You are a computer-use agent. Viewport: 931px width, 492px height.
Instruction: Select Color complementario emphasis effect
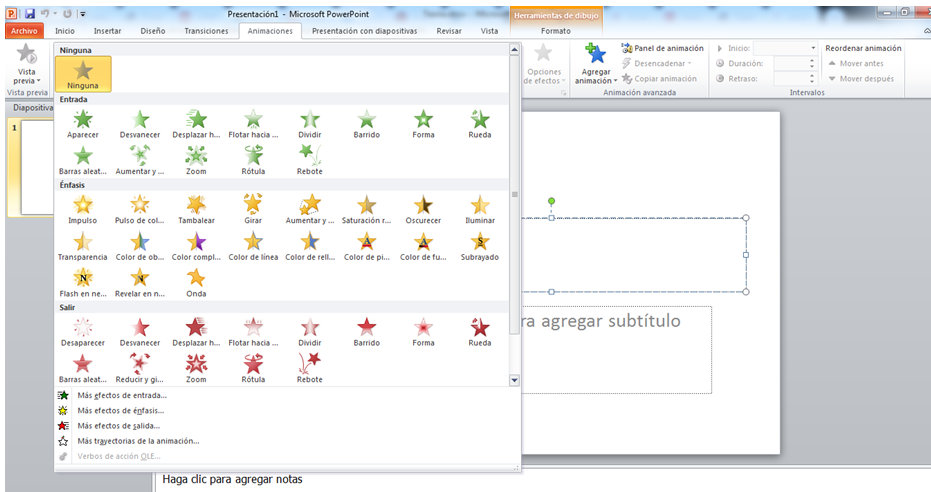[196, 246]
